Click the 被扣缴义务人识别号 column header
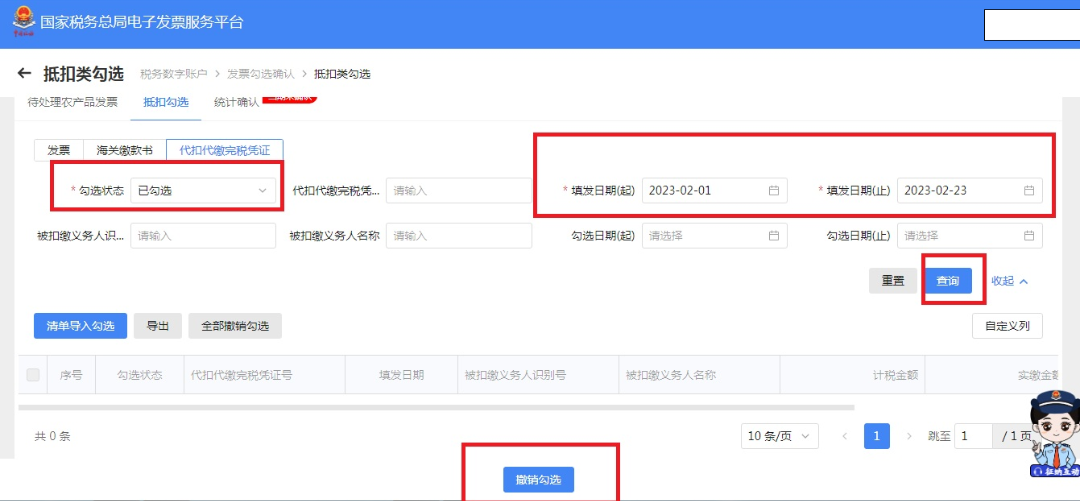This screenshot has width=1080, height=501. [x=538, y=375]
